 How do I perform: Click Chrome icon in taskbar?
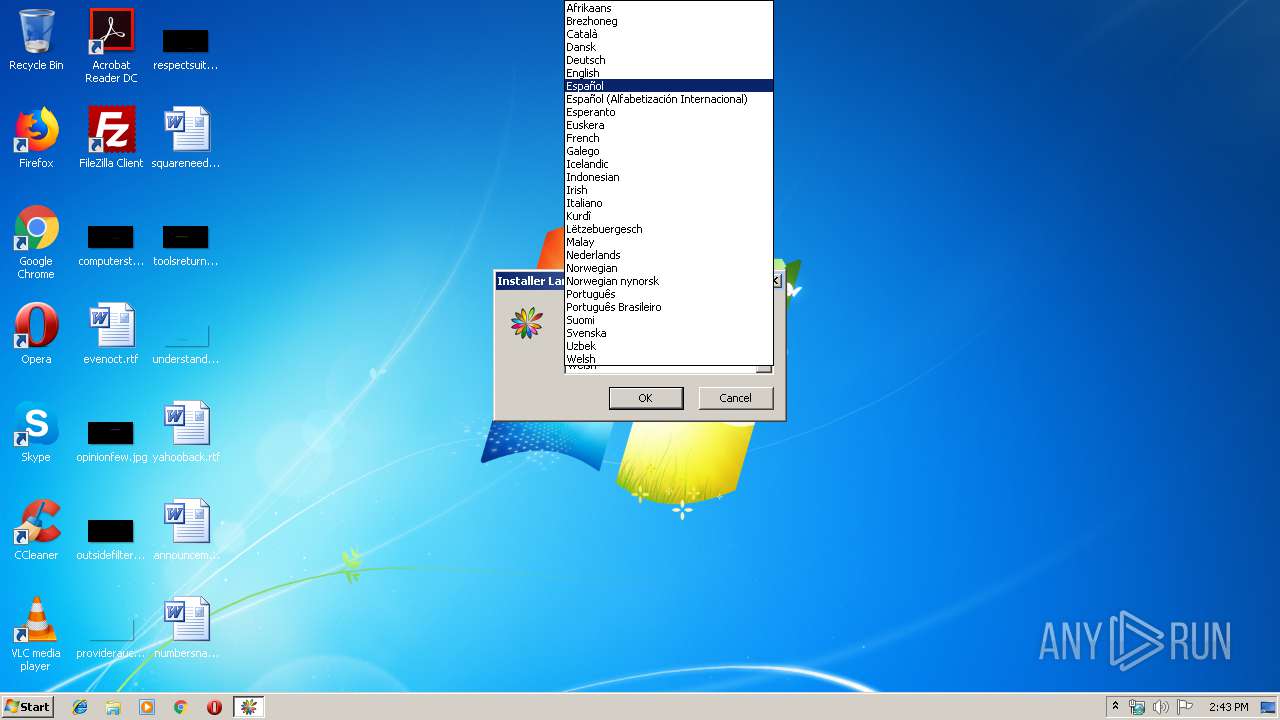pyautogui.click(x=181, y=707)
